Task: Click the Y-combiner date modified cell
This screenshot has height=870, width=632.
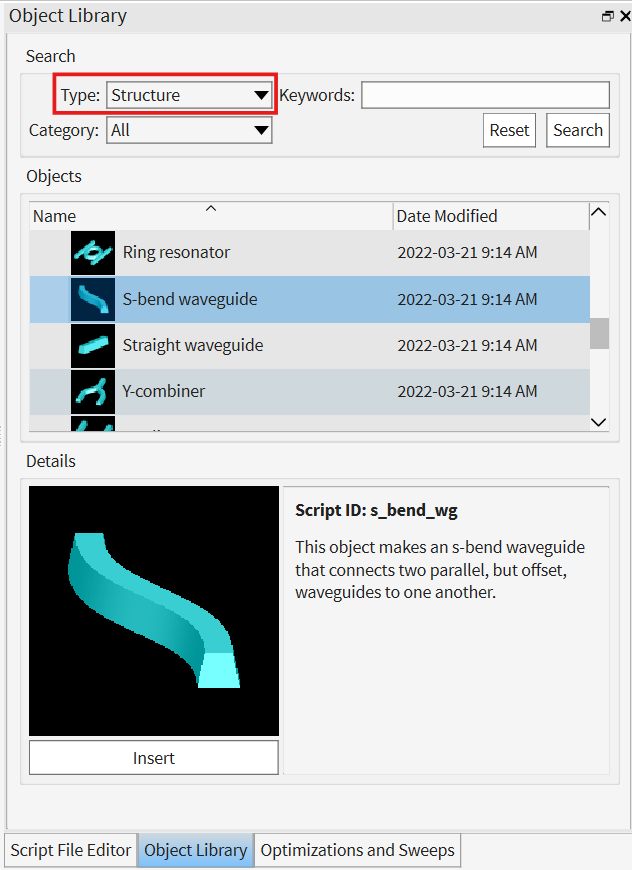Action: (x=467, y=392)
